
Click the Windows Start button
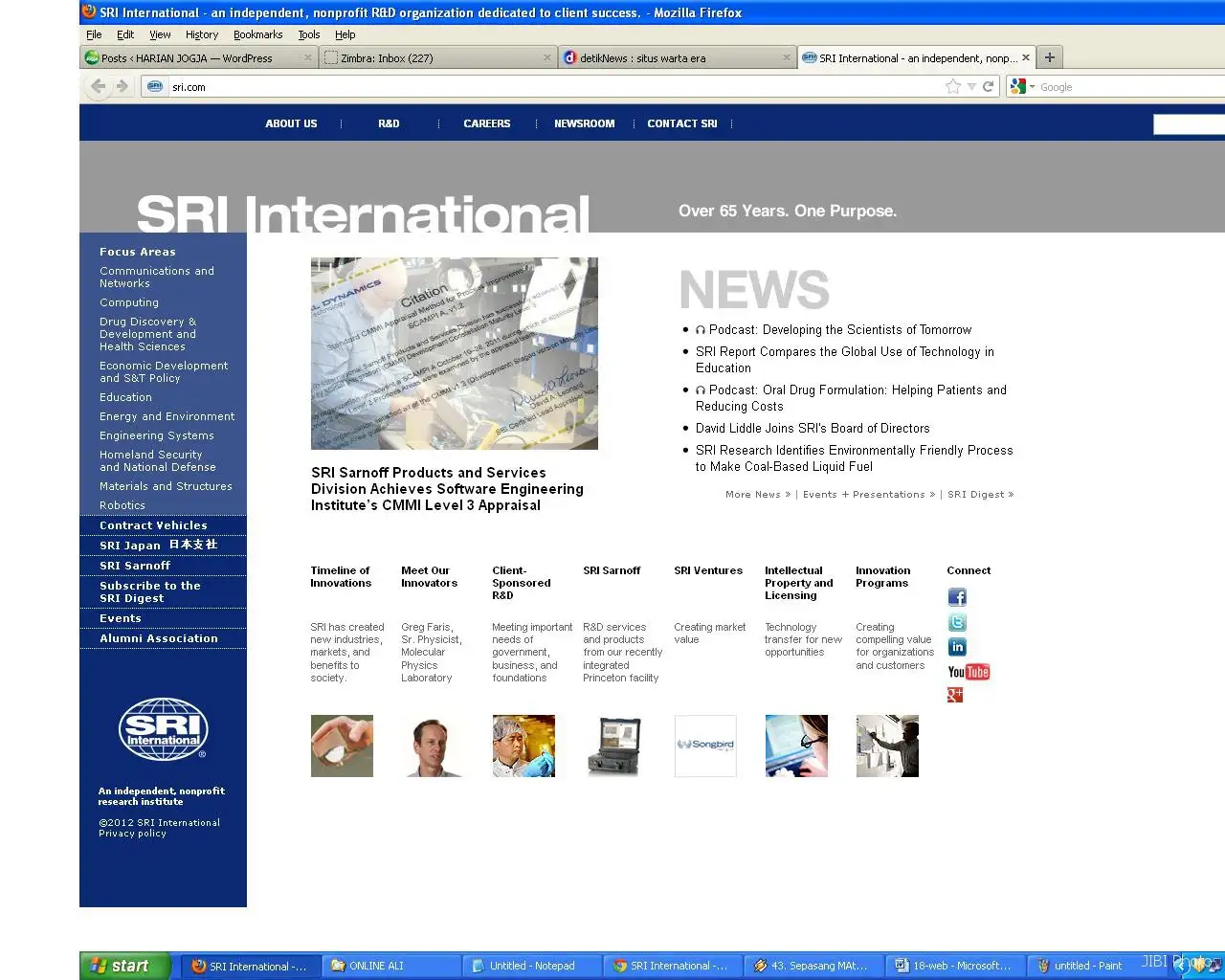coord(125,966)
